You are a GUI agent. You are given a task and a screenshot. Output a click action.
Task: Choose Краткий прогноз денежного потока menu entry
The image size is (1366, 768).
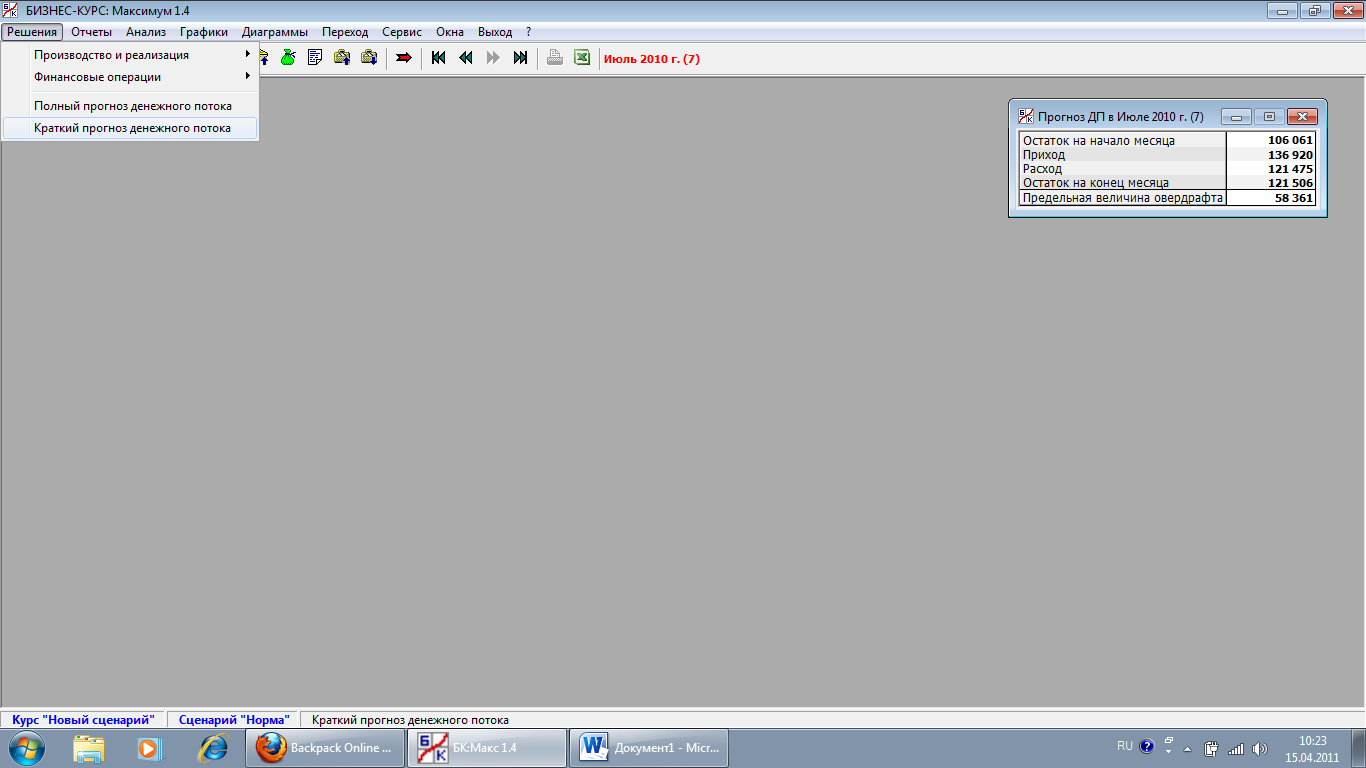click(130, 128)
